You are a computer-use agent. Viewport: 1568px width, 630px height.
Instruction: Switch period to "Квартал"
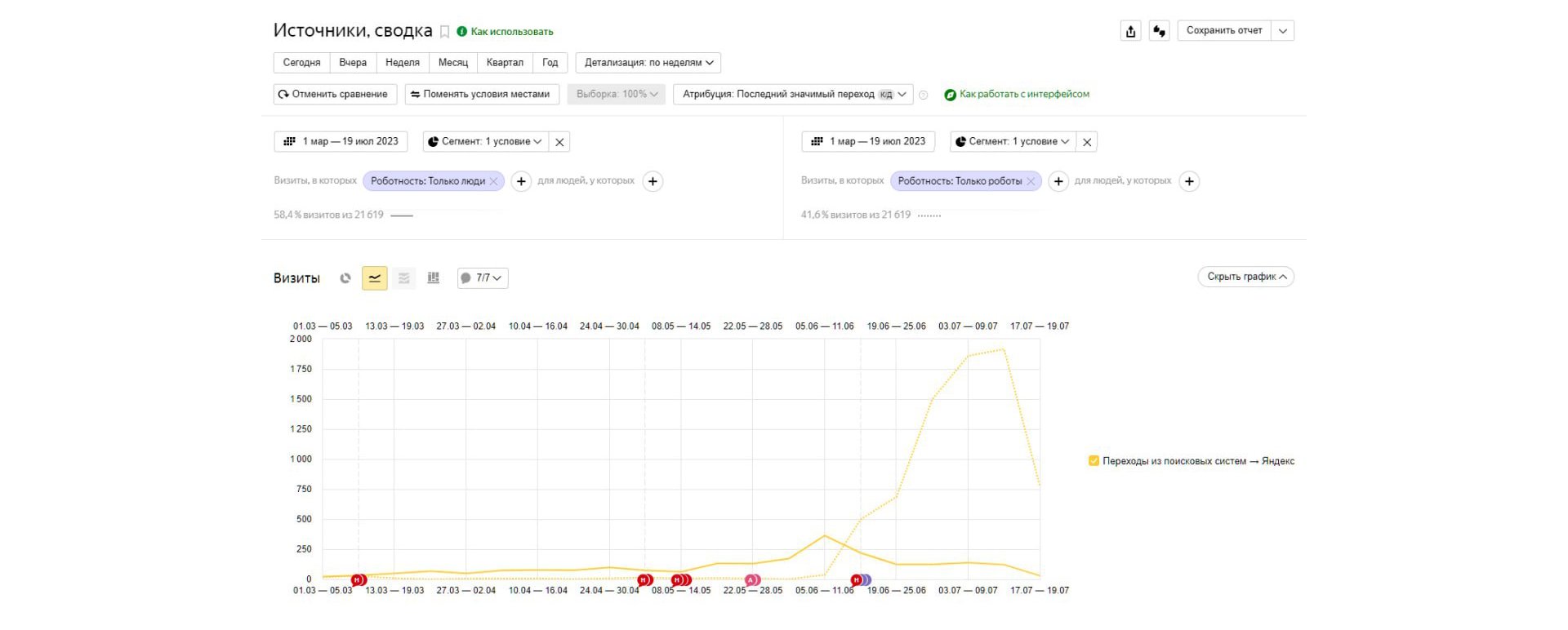point(505,63)
